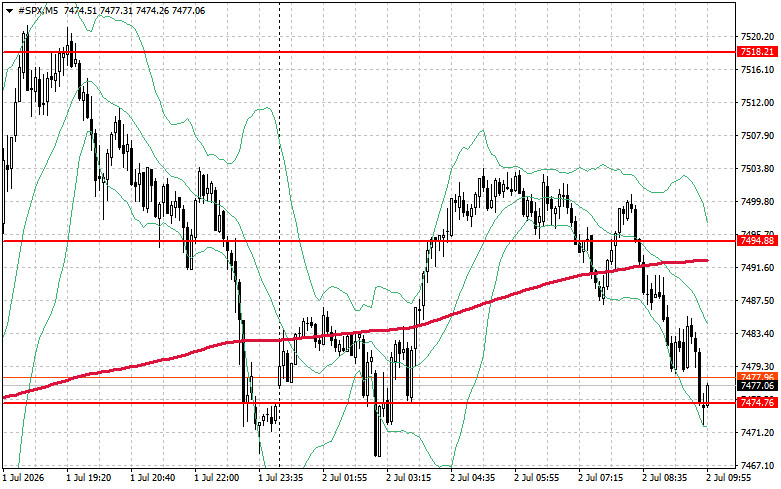Click the thin orange horizontal line at 7477.96

(369, 377)
